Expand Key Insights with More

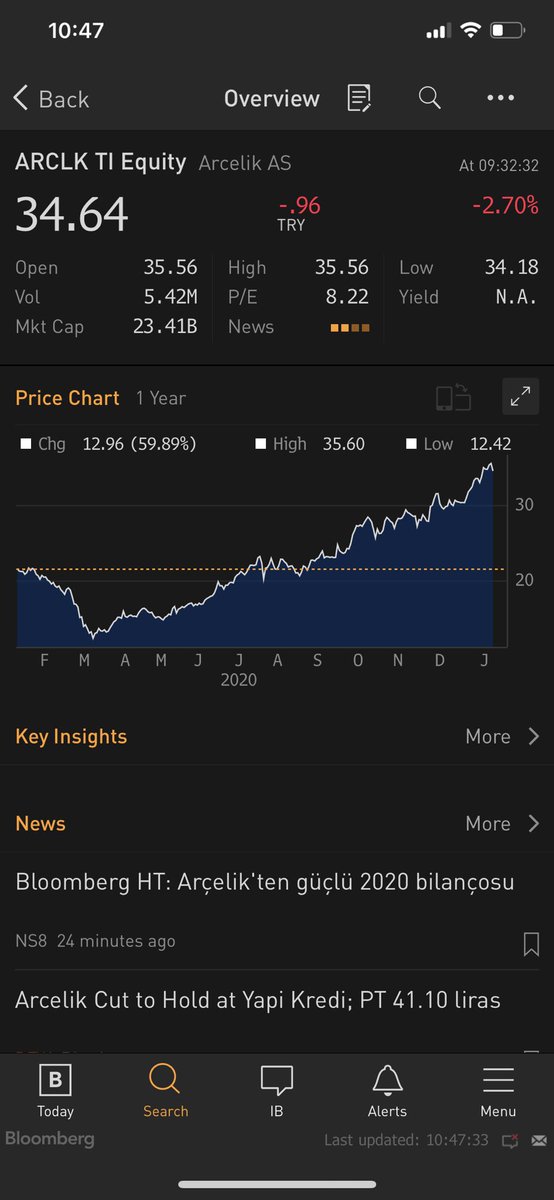502,737
